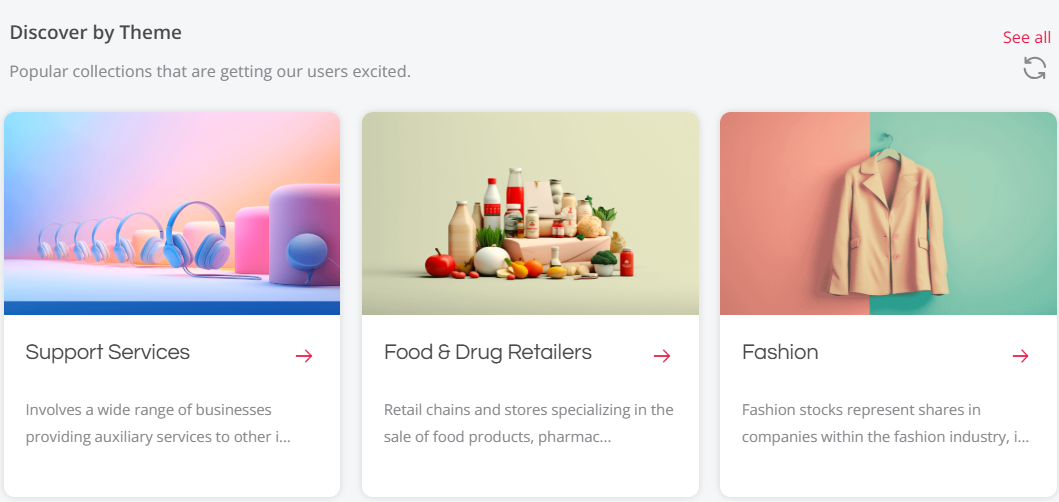
Task: Click the Support Services arrow icon
Action: point(304,356)
